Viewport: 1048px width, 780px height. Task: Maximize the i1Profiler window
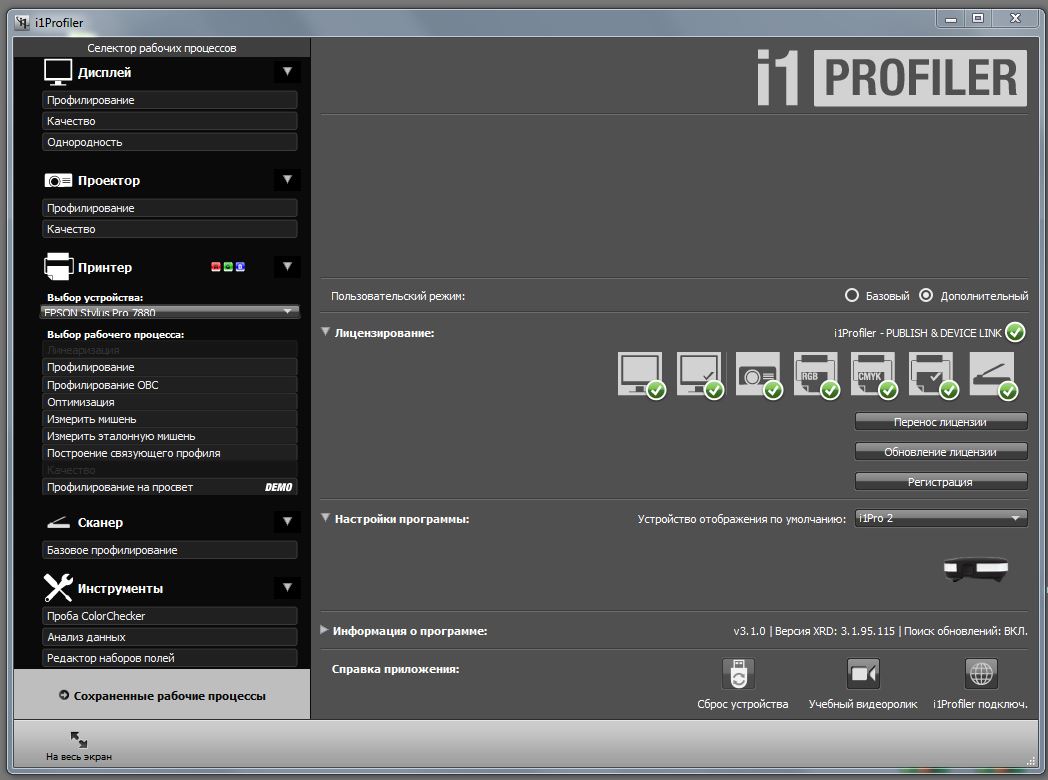click(x=978, y=19)
